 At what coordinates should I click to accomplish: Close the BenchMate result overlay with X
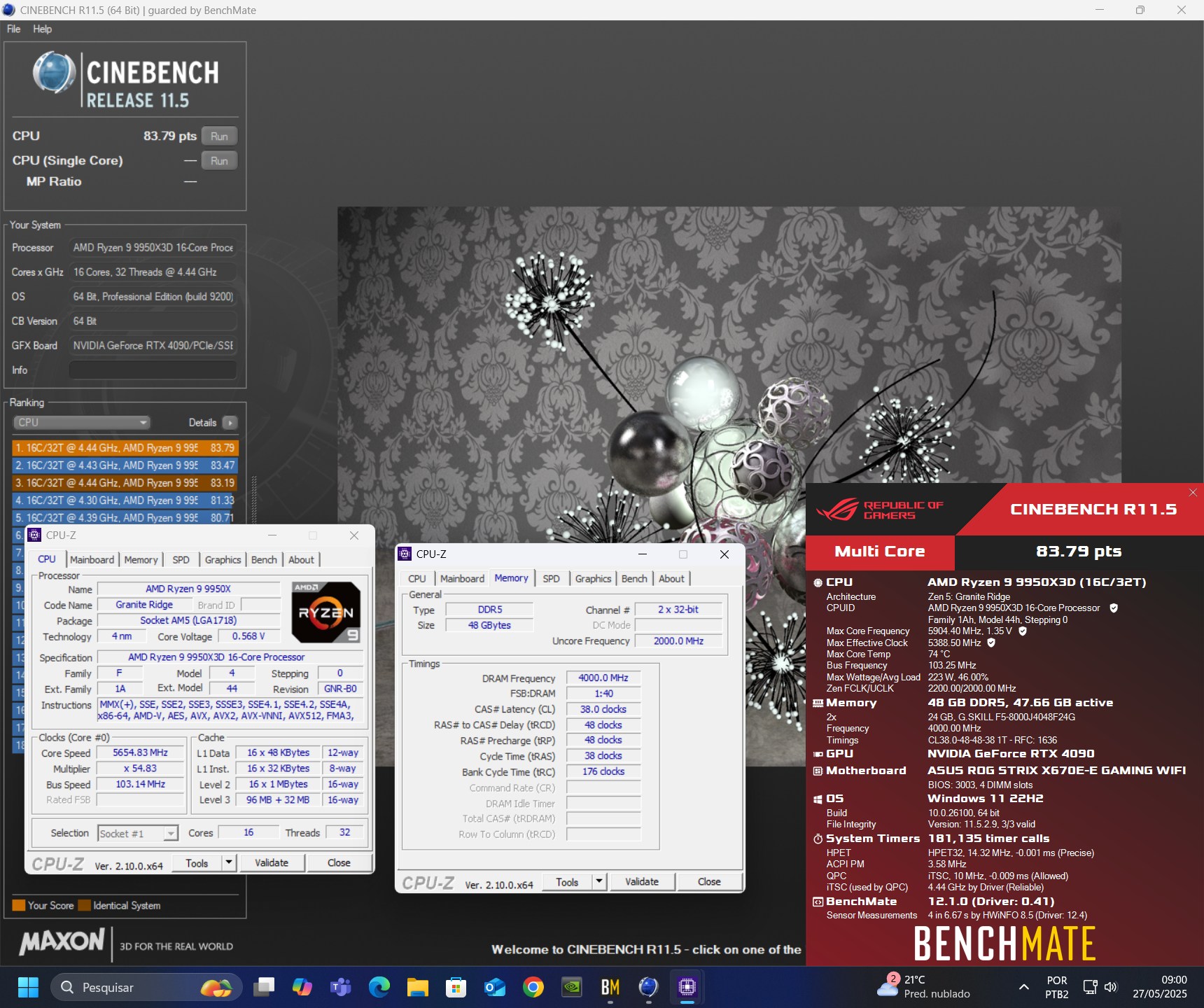click(x=1193, y=493)
